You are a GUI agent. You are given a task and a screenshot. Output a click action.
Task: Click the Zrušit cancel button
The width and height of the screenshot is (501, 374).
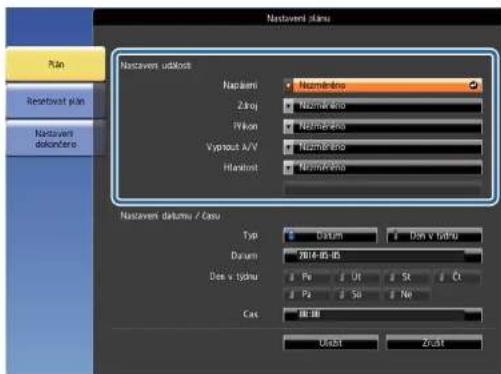(434, 343)
